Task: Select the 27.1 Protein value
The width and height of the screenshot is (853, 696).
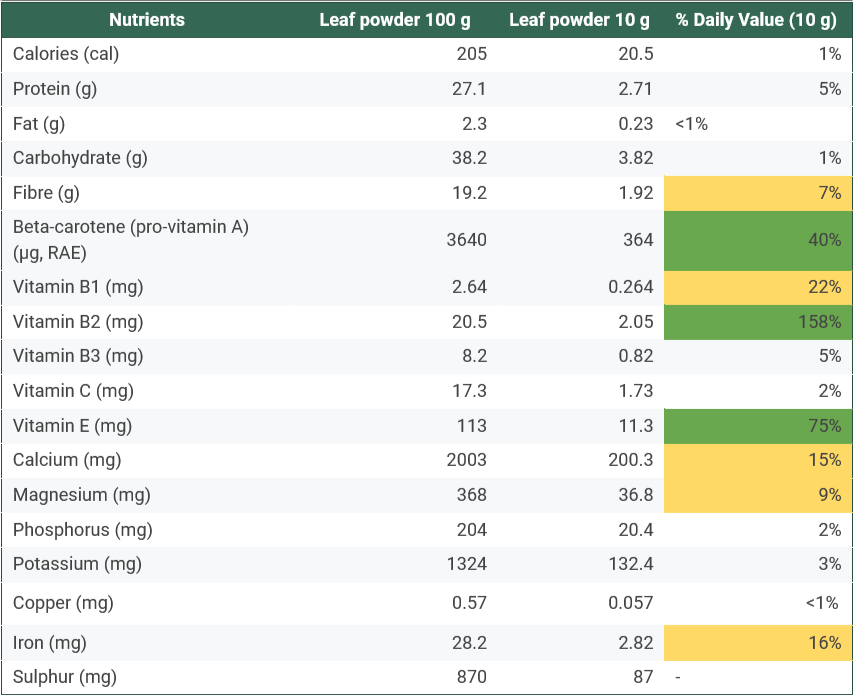Action: pyautogui.click(x=468, y=89)
